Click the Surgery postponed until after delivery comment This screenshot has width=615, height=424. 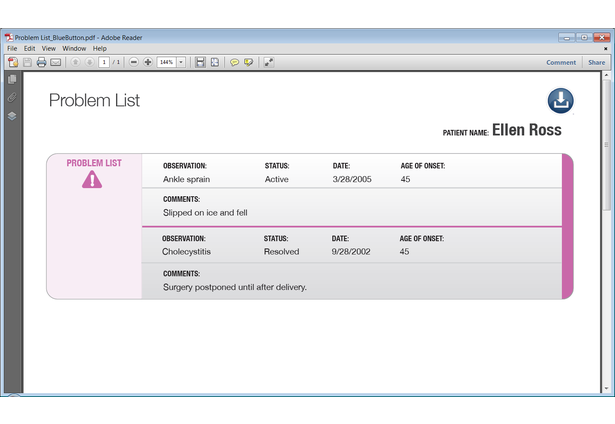[235, 287]
